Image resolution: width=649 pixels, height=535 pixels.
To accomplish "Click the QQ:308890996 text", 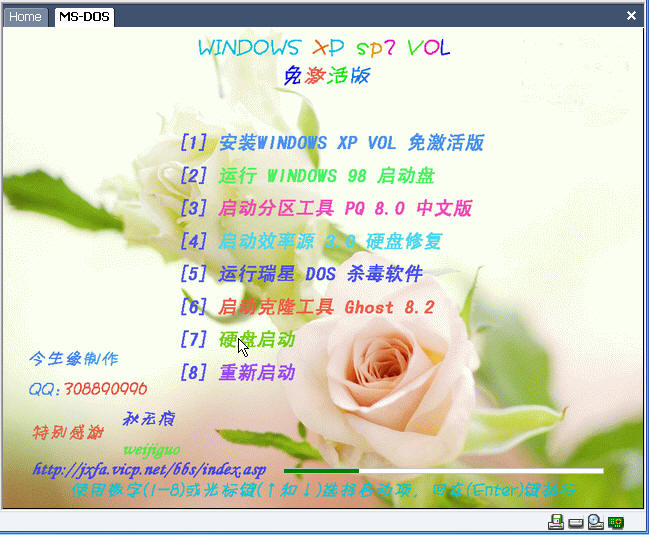I will pyautogui.click(x=88, y=389).
